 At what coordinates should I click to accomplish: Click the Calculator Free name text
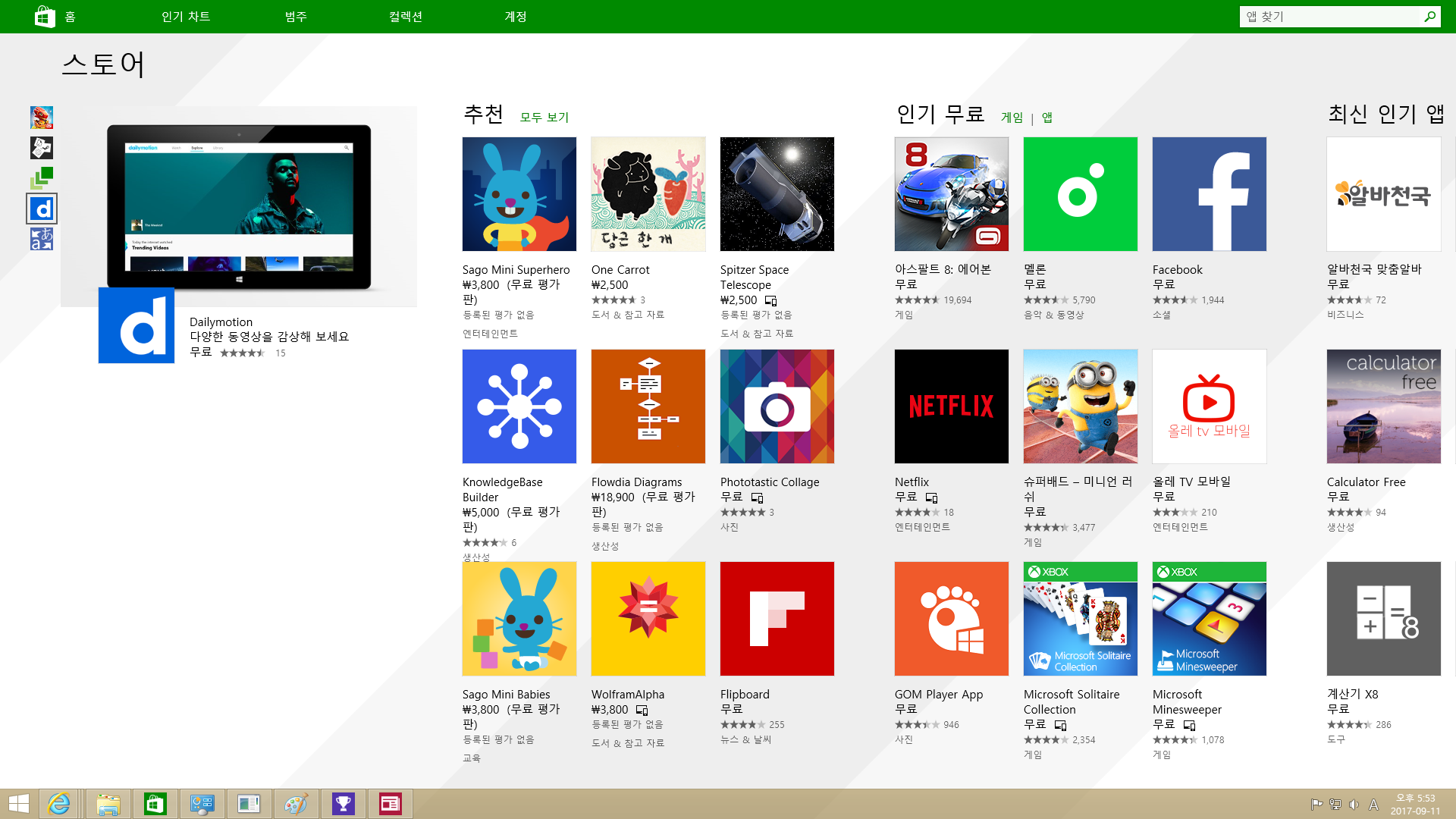point(1367,482)
